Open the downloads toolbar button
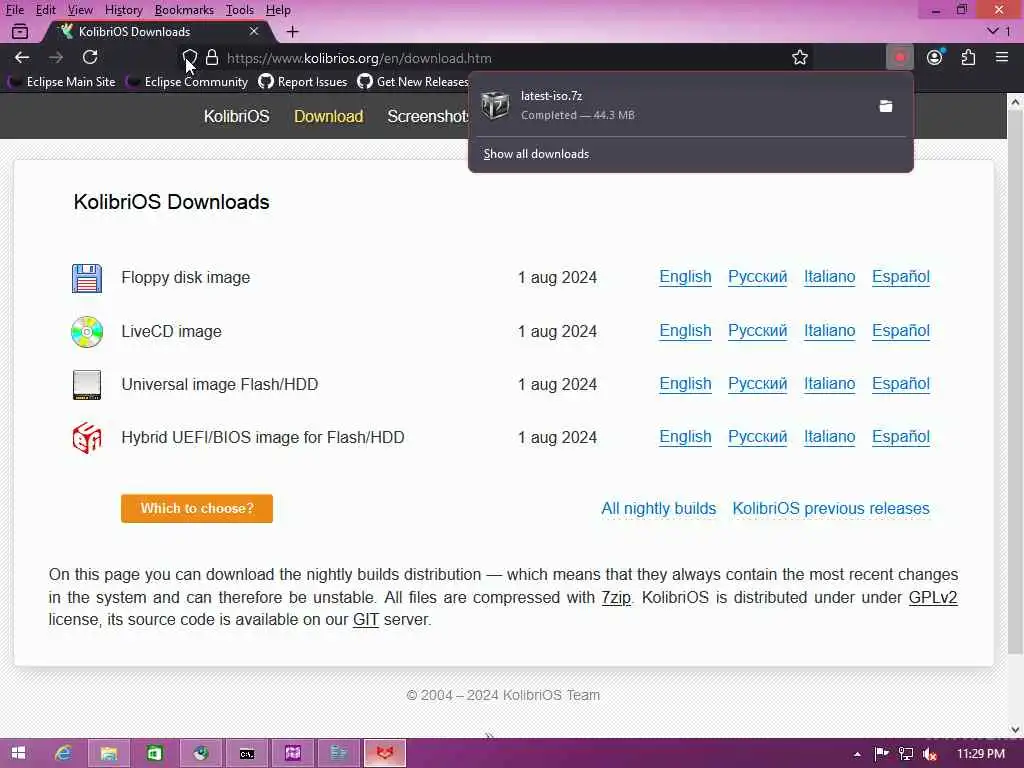Screen dimensions: 1024x768 click(x=900, y=57)
